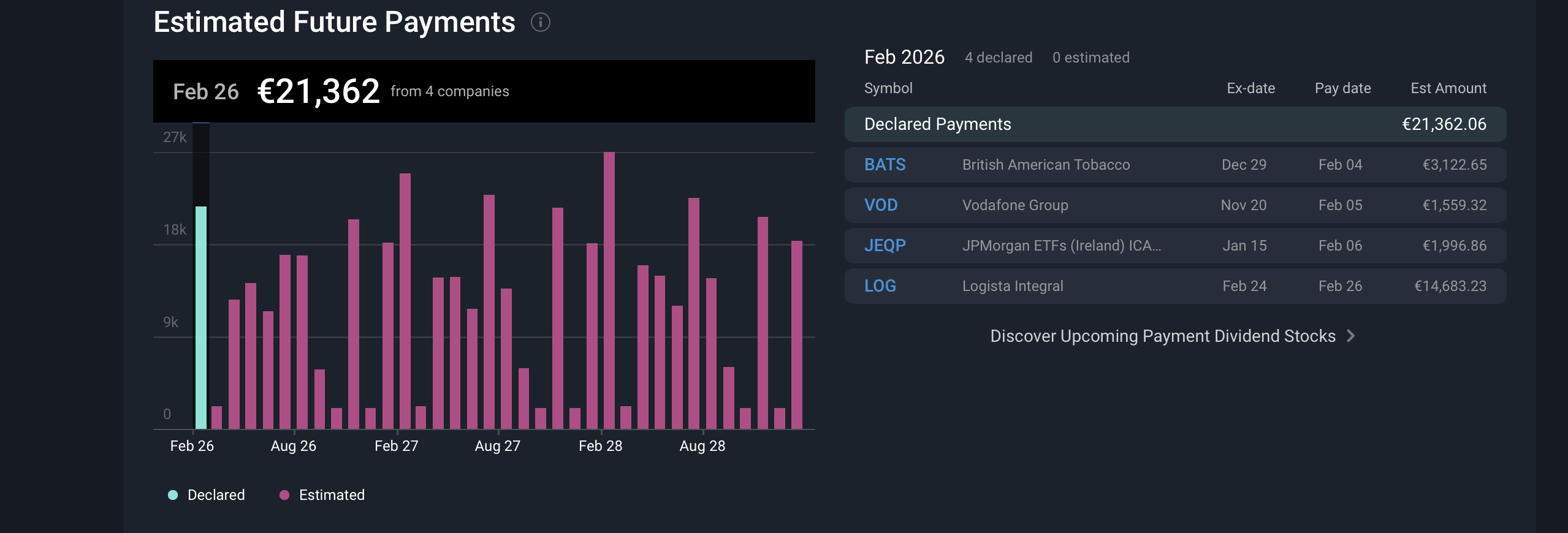This screenshot has height=533, width=1568.
Task: Click the teal Declared legend color dot
Action: [173, 495]
